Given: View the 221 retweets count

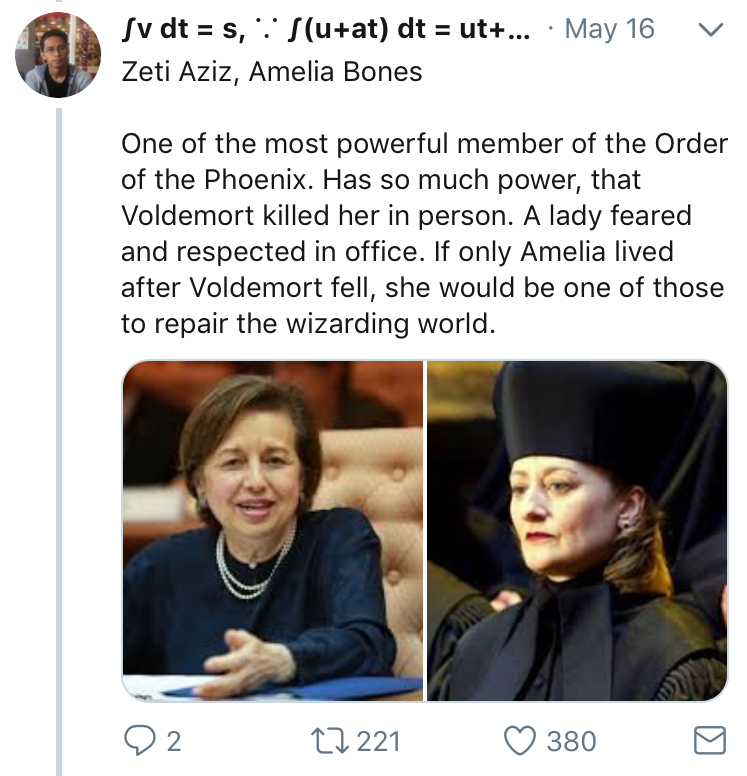Looking at the screenshot, I should [378, 741].
